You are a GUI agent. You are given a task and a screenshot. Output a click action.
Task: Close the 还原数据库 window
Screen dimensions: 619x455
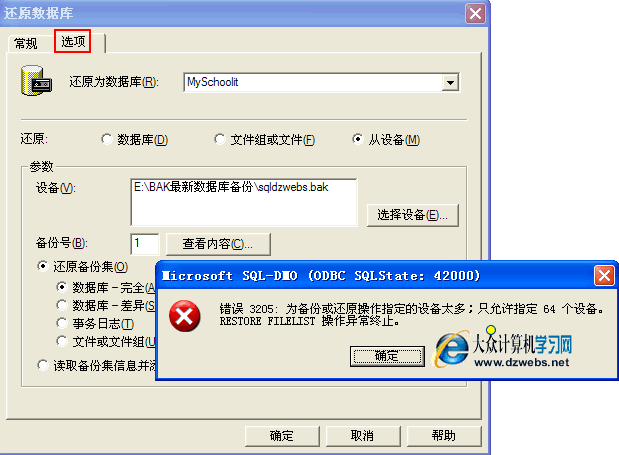475,13
